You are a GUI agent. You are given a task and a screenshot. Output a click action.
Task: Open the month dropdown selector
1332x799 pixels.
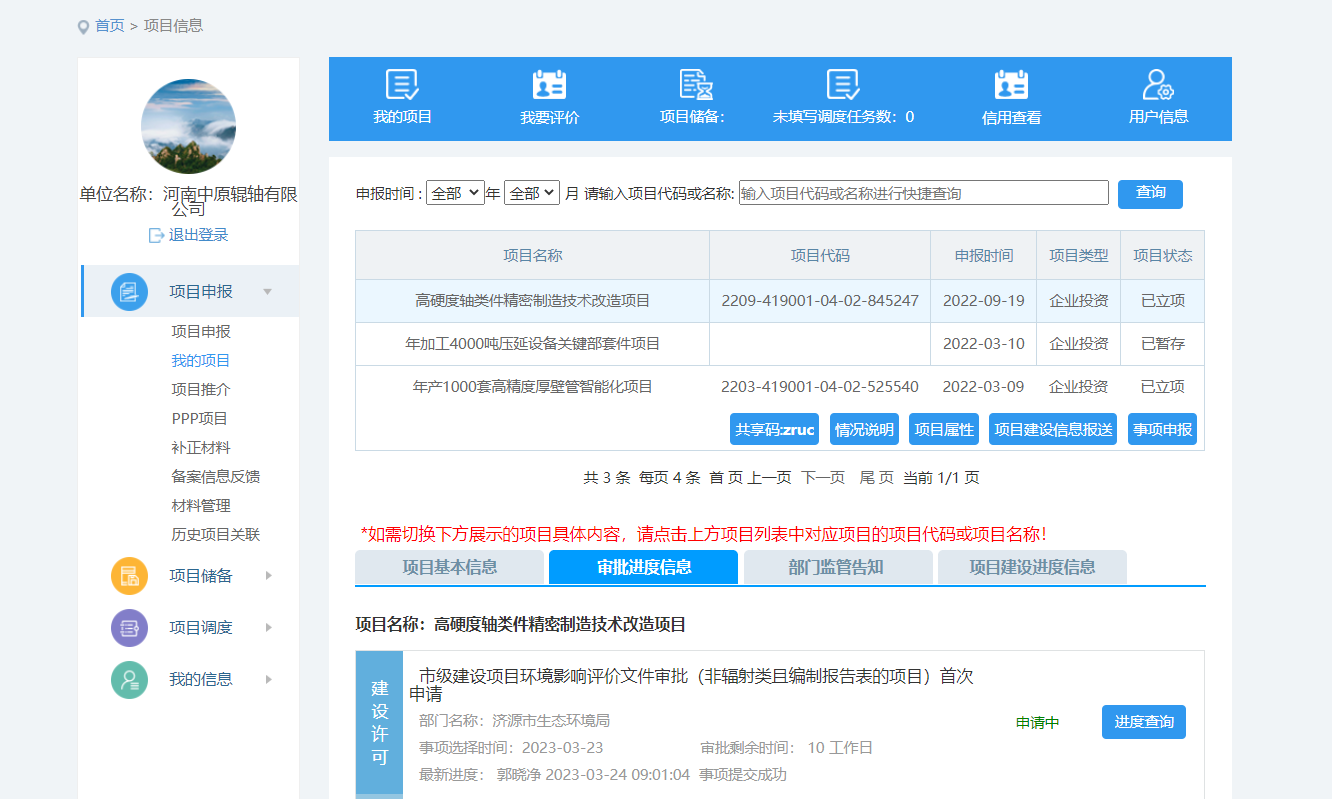click(x=531, y=193)
